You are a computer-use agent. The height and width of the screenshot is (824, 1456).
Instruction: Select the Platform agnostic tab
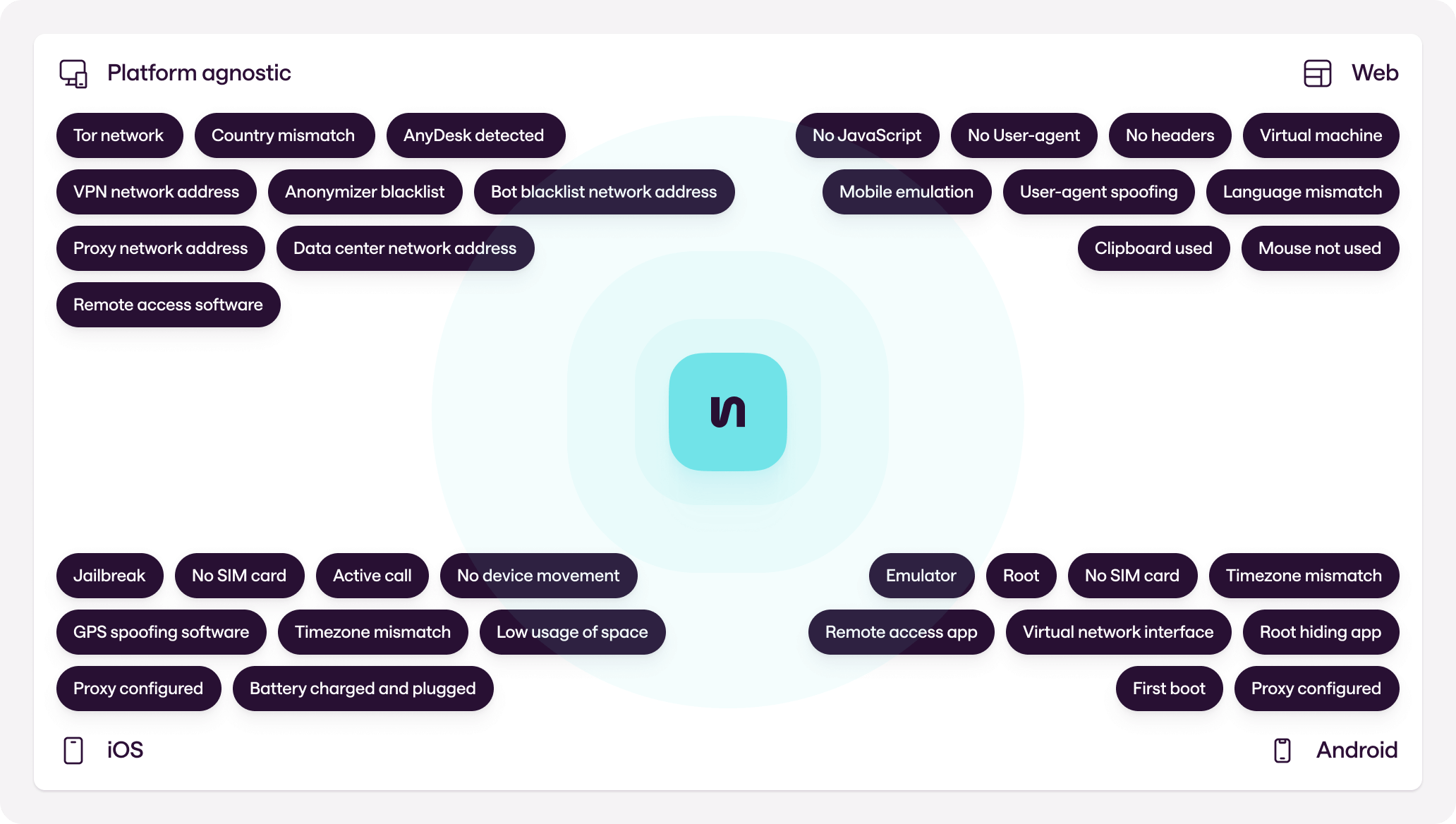pyautogui.click(x=183, y=73)
